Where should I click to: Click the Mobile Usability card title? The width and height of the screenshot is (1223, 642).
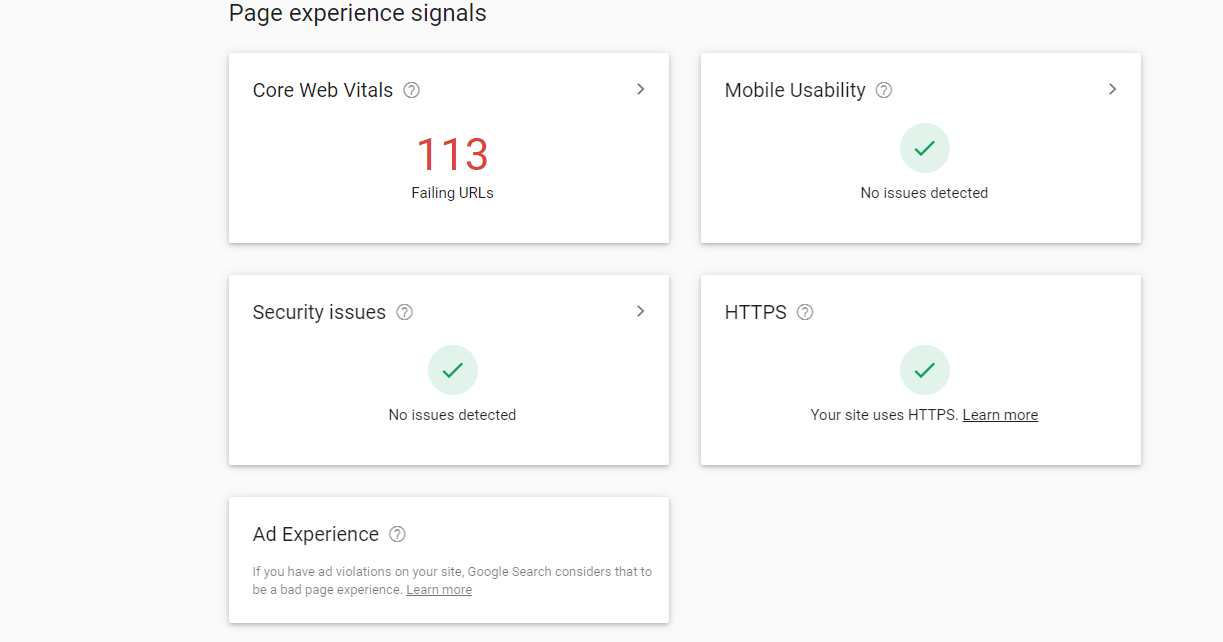click(795, 90)
